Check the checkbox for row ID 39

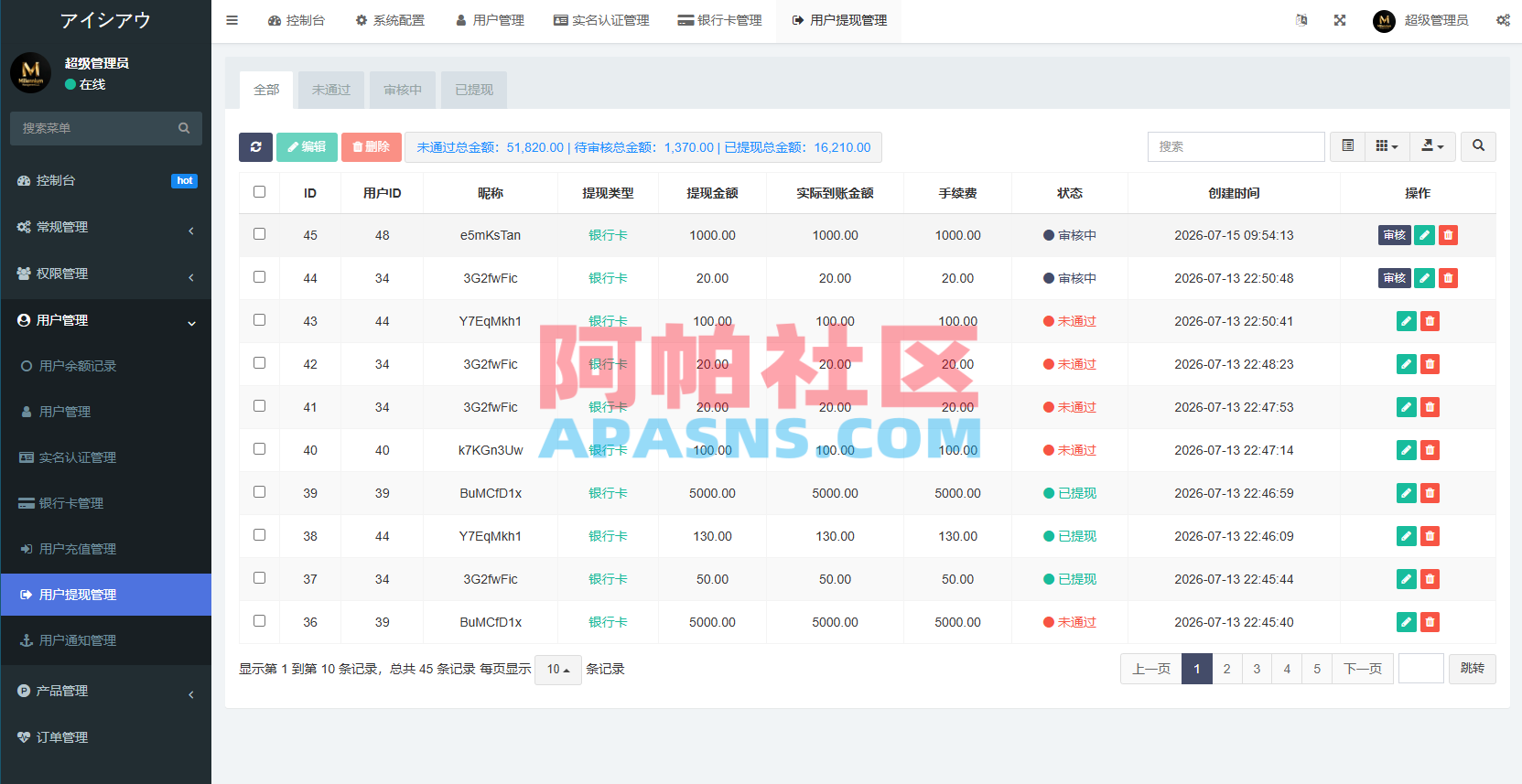coord(259,492)
